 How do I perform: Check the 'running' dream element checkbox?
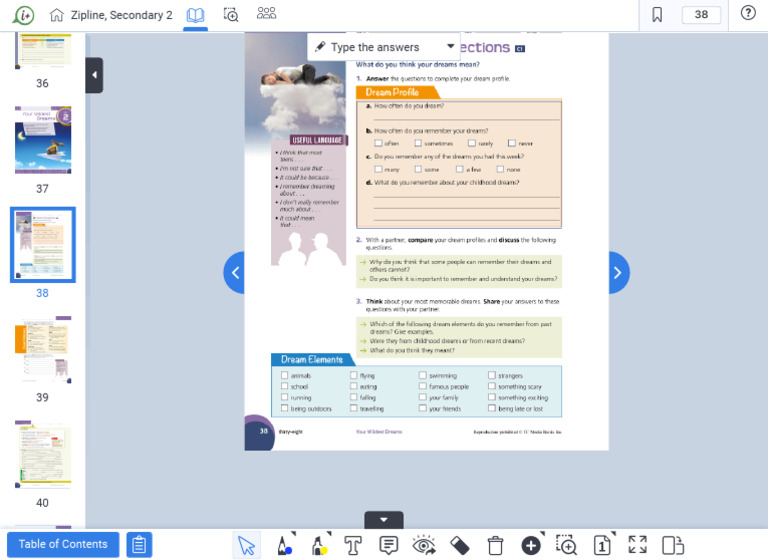tap(284, 397)
